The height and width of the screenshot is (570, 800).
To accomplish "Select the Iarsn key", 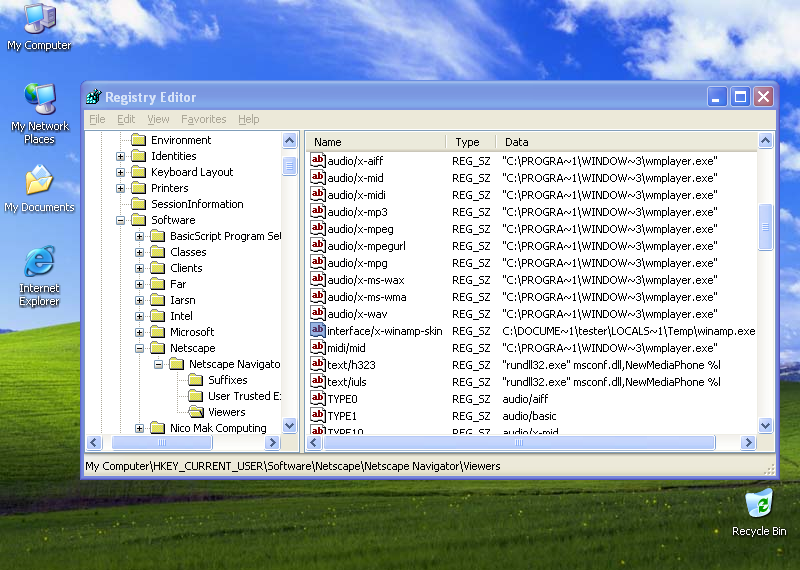I will [x=182, y=300].
